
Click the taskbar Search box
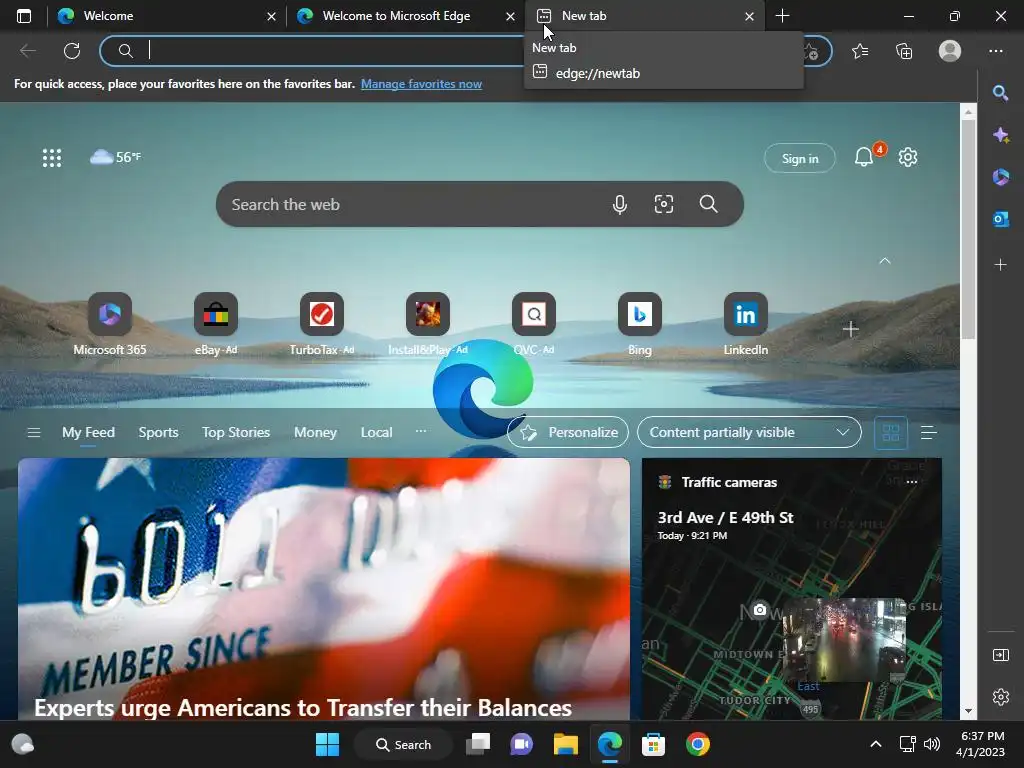[403, 744]
